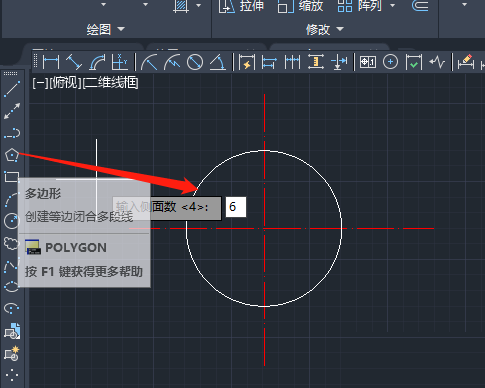The width and height of the screenshot is (485, 388).
Task: Click the [-] viewport control
Action: click(x=40, y=83)
